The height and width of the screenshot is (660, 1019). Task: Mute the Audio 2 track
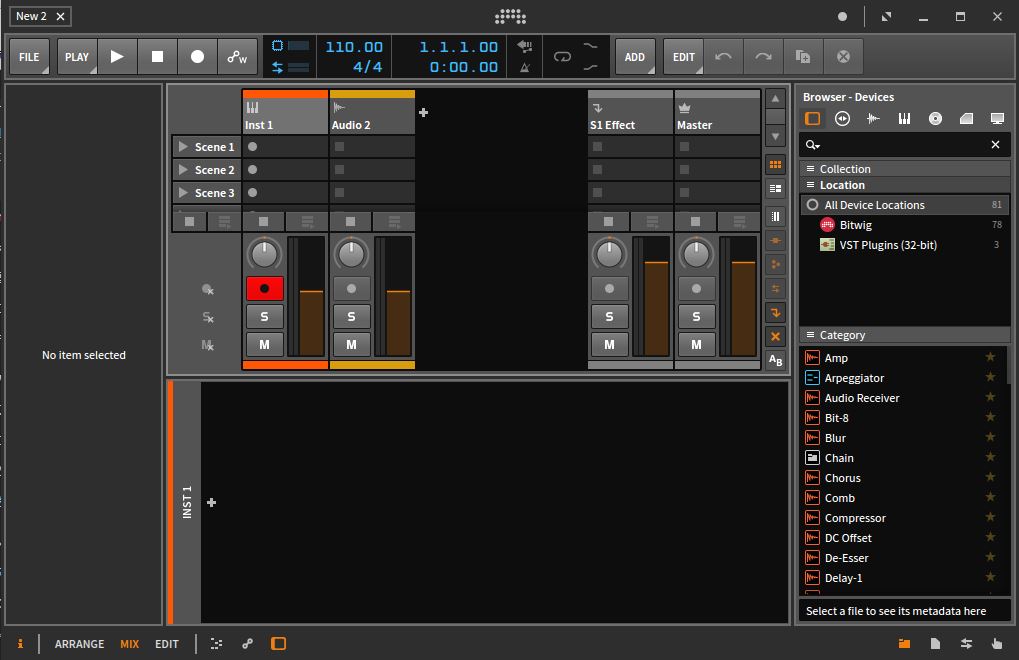pyautogui.click(x=352, y=344)
